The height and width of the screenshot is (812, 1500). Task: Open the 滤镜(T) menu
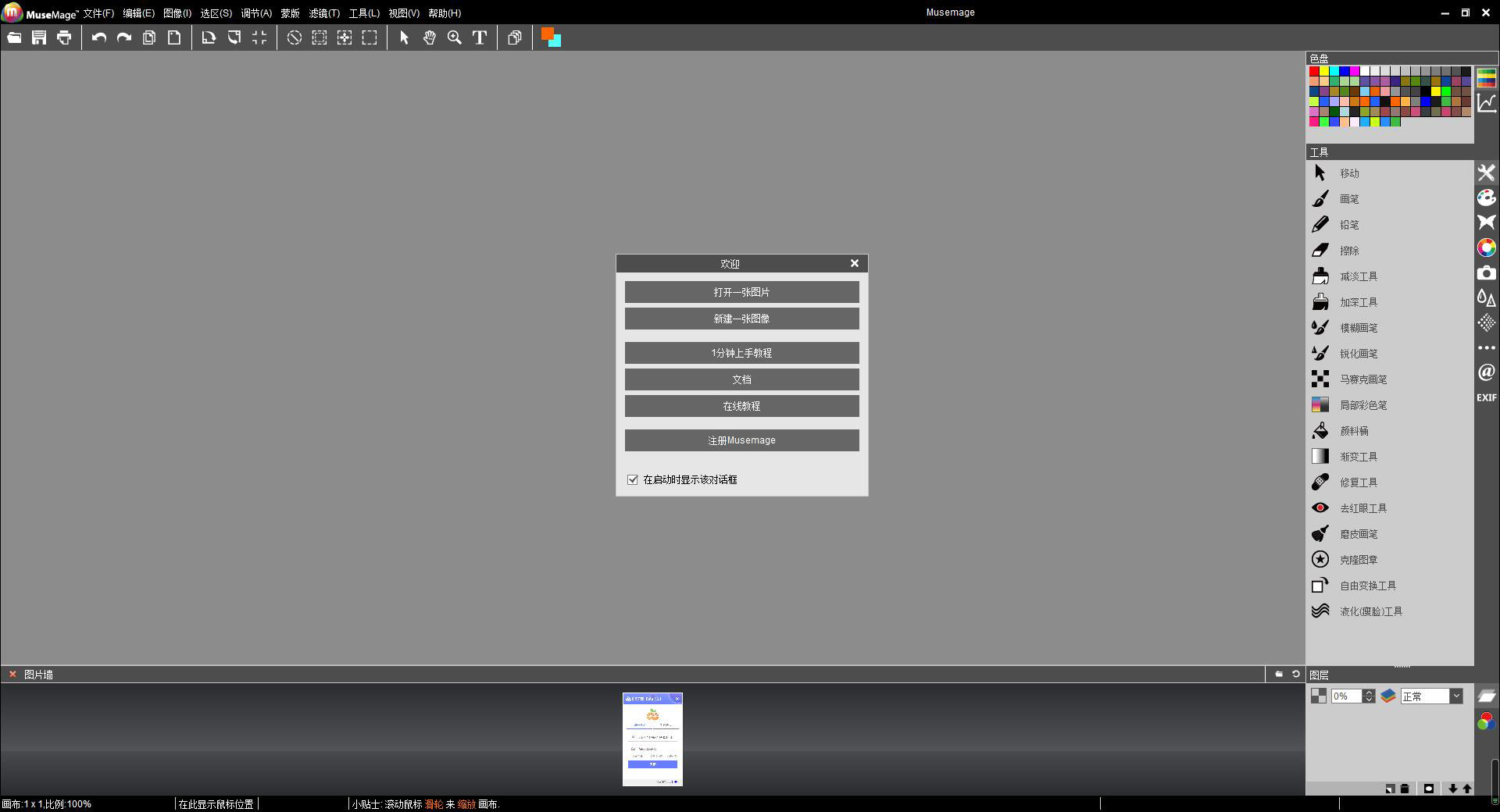click(324, 13)
